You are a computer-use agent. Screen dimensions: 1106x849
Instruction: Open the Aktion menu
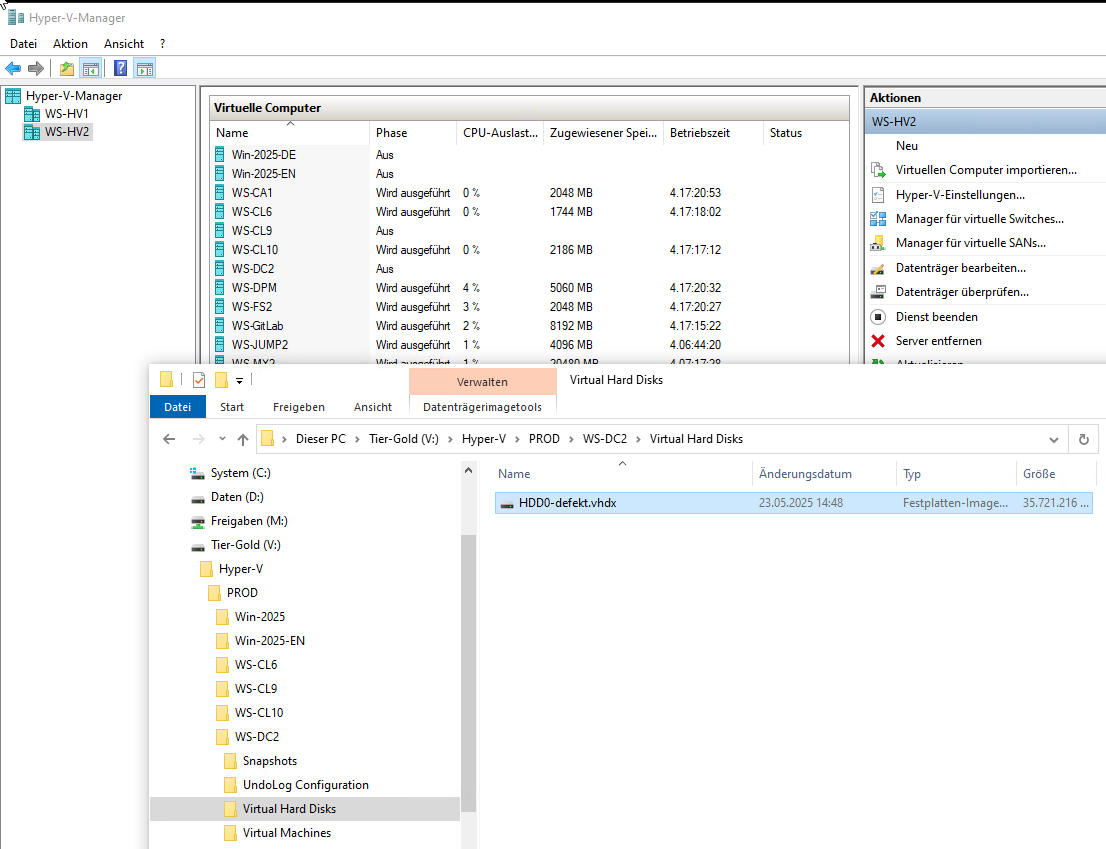[71, 44]
